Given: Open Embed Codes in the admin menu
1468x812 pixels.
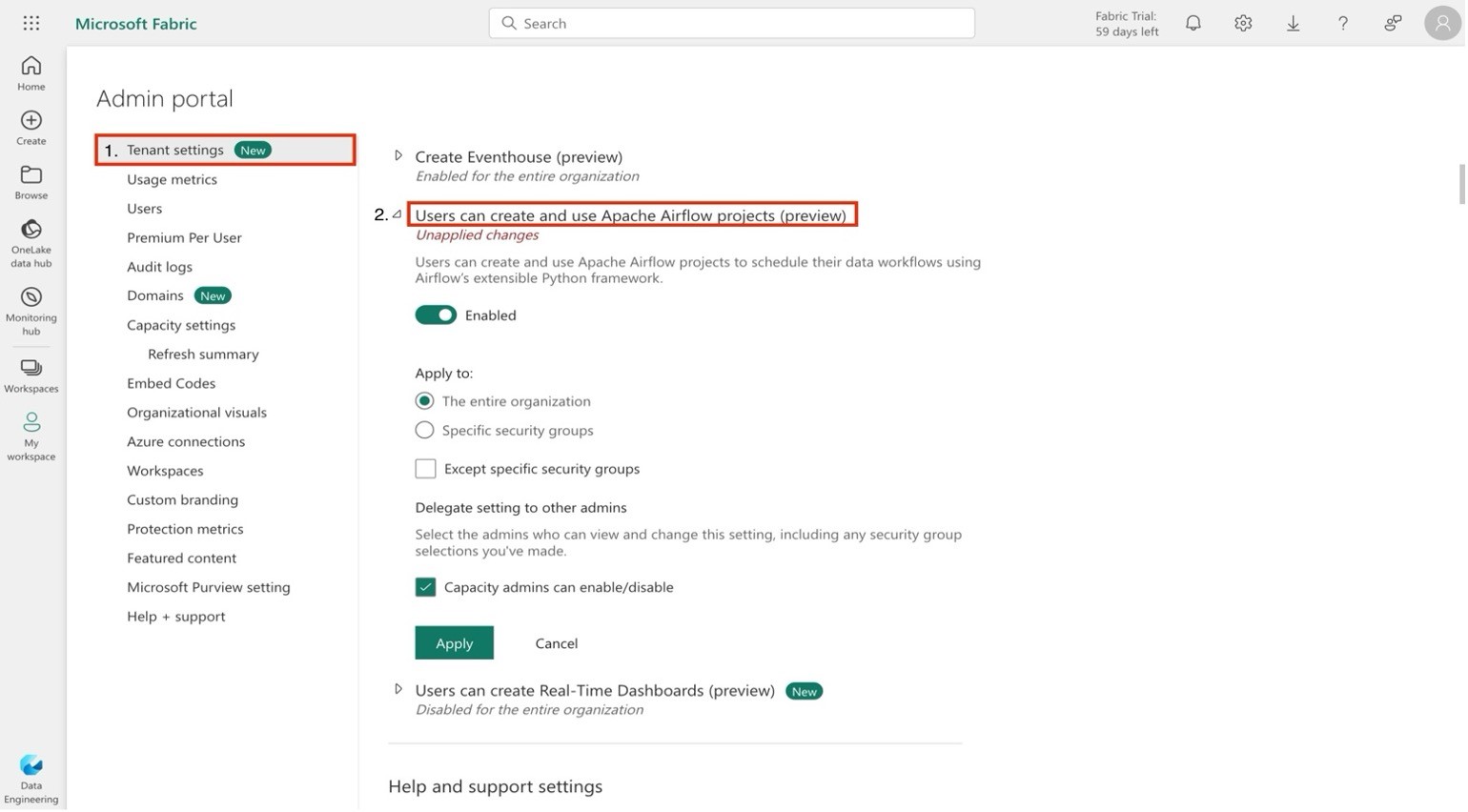Looking at the screenshot, I should tap(172, 384).
